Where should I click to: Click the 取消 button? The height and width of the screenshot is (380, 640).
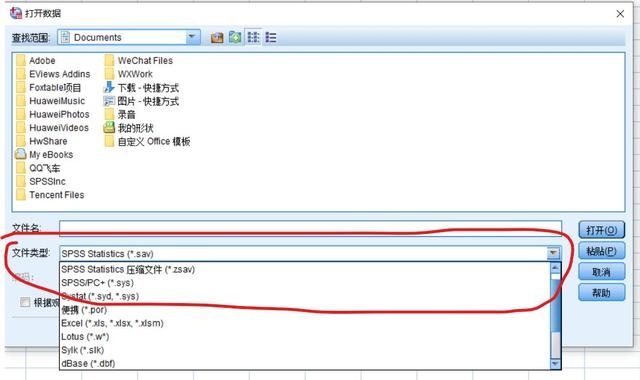602,272
